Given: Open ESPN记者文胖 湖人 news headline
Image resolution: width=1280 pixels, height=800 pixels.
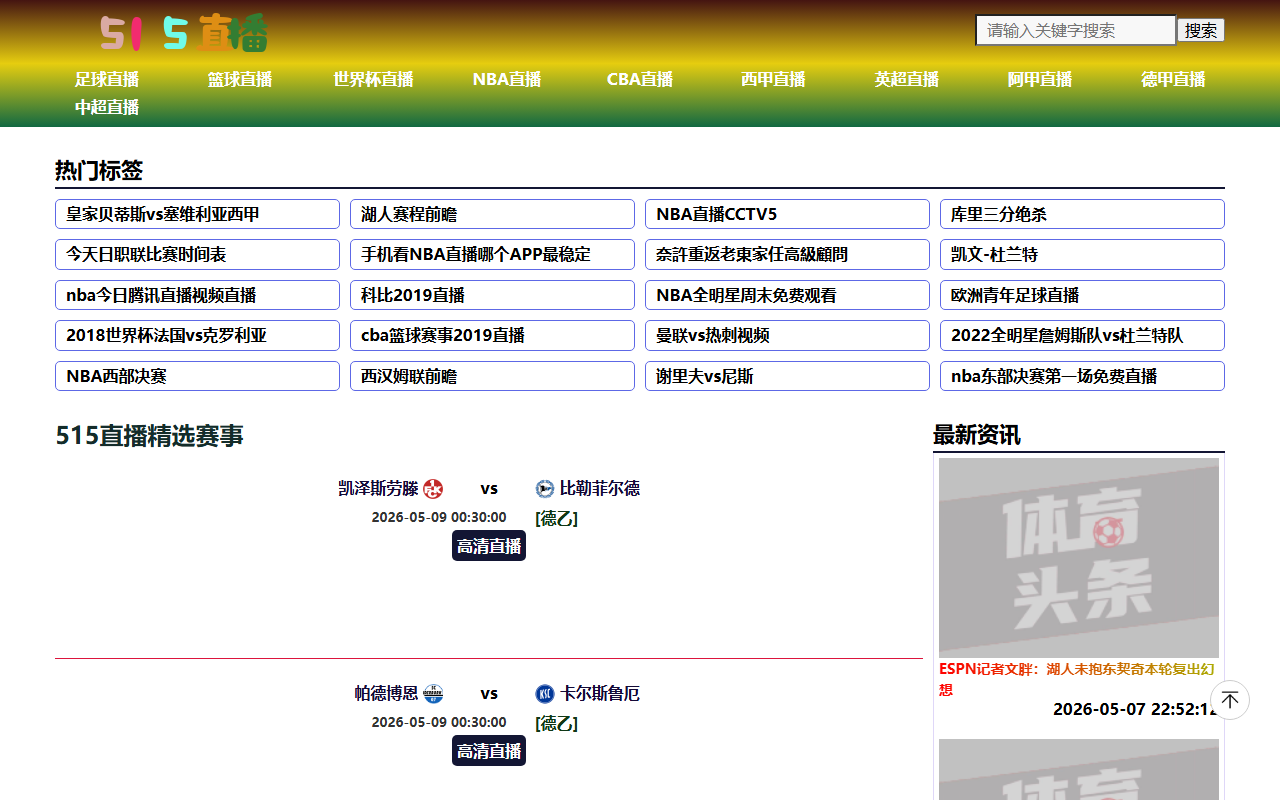Looking at the screenshot, I should (x=1077, y=679).
